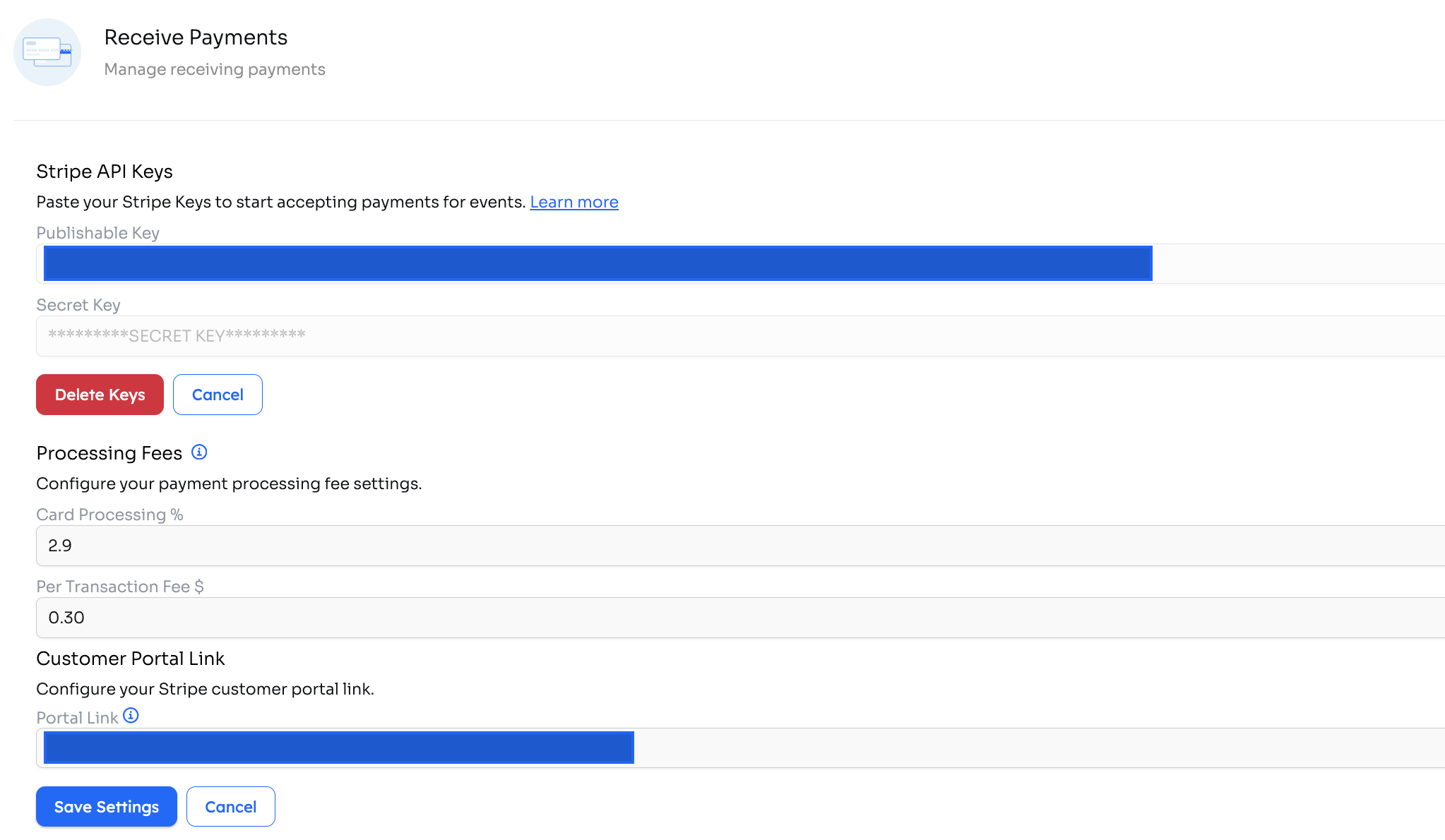Click the Per Transaction Fee field

pos(740,618)
